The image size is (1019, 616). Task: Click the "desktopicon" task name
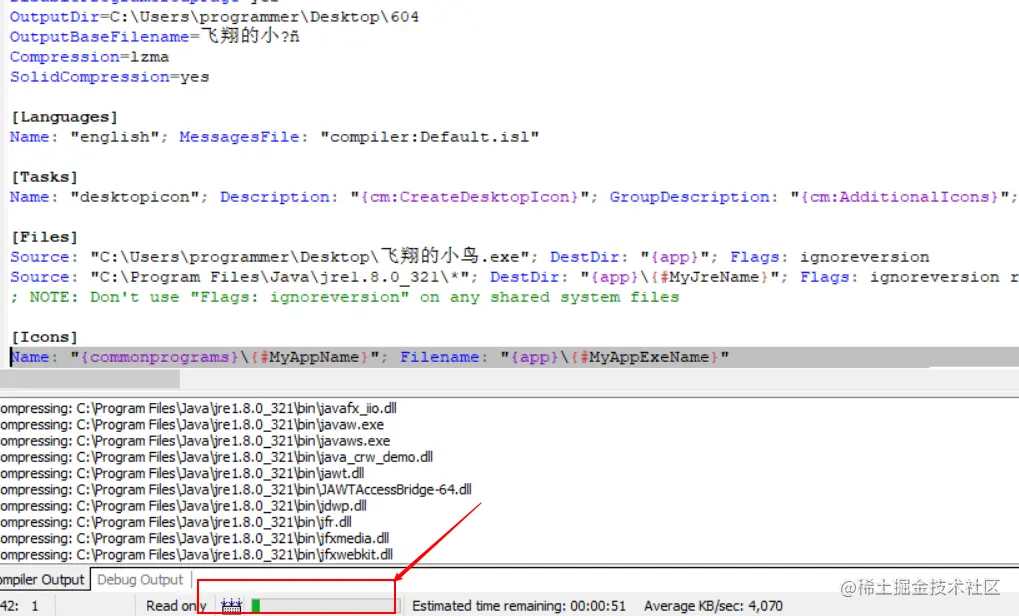pos(135,197)
